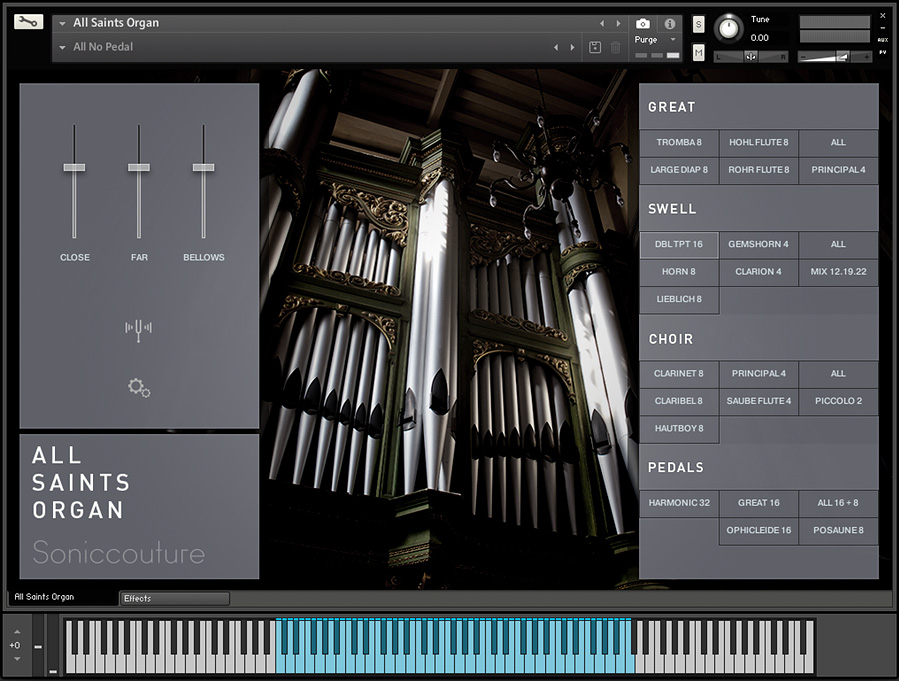Click the delete snapshot trash icon
Image resolution: width=899 pixels, height=681 pixels.
[616, 47]
